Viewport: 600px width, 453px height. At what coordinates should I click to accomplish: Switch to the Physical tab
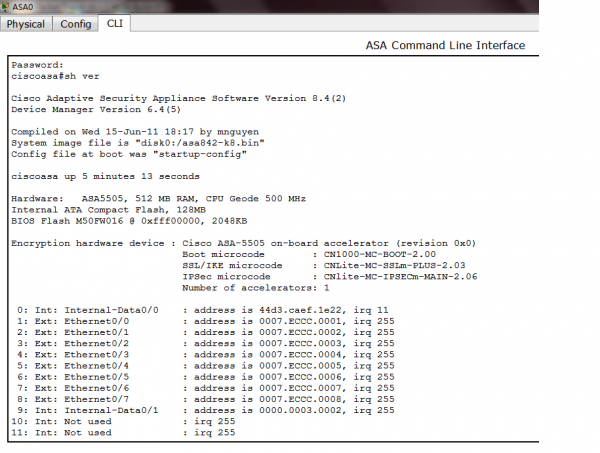coord(26,24)
